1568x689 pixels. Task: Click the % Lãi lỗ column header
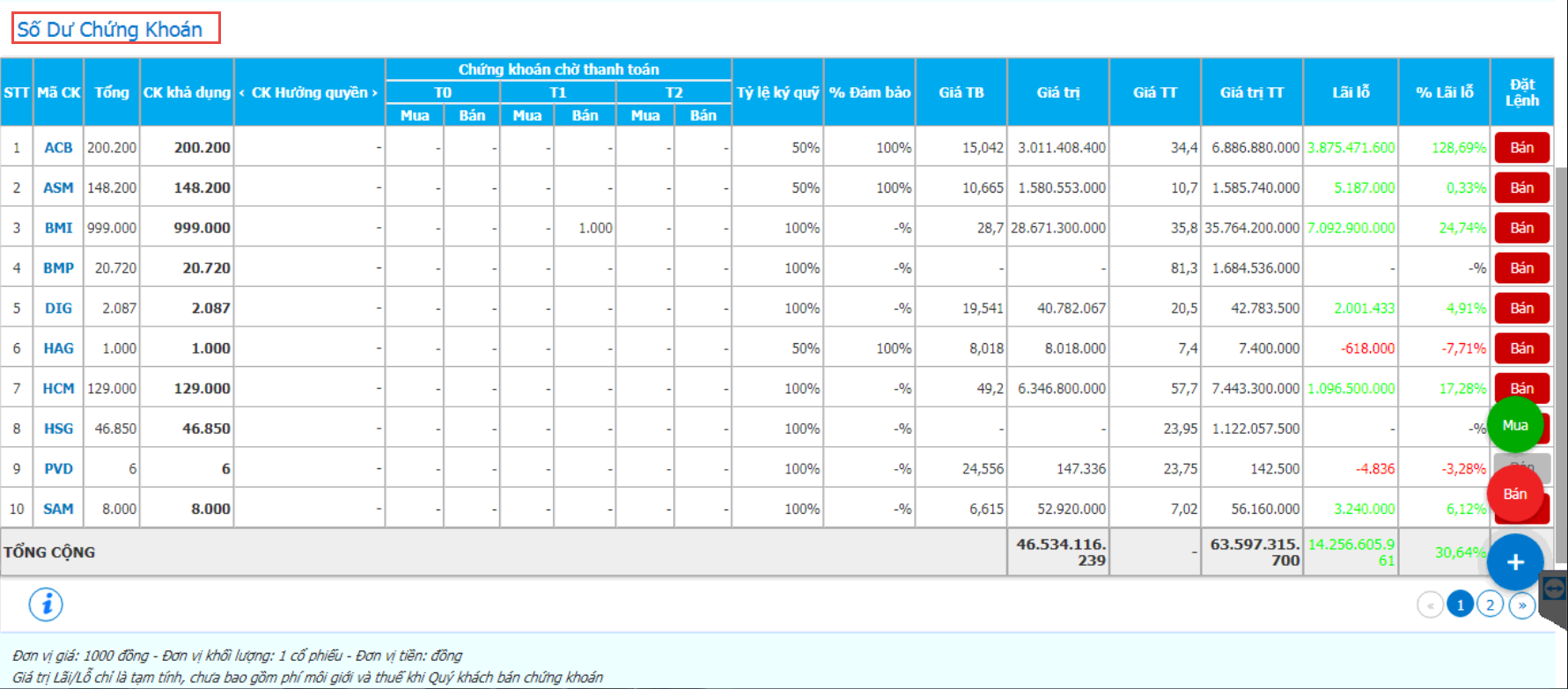[x=1444, y=92]
